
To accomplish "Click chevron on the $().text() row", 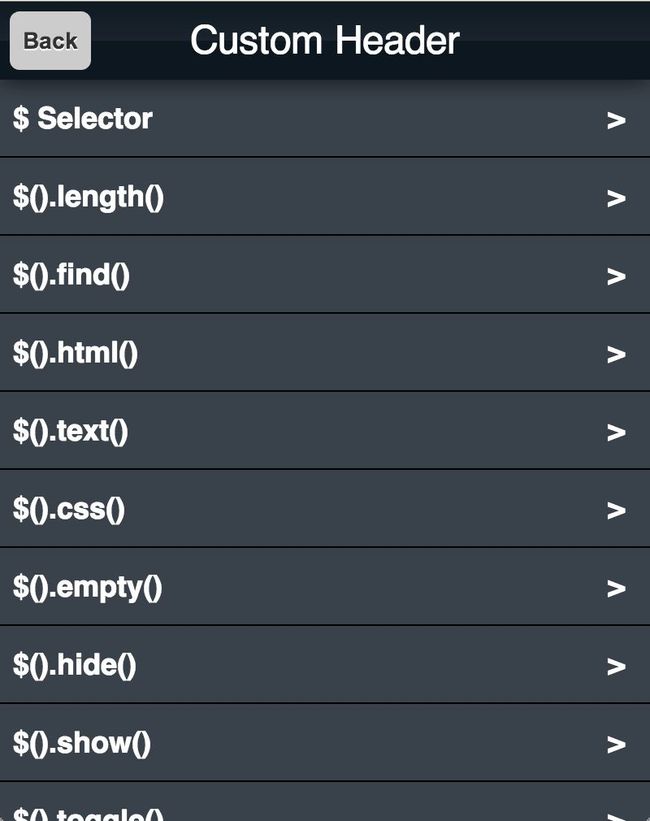I will 616,432.
